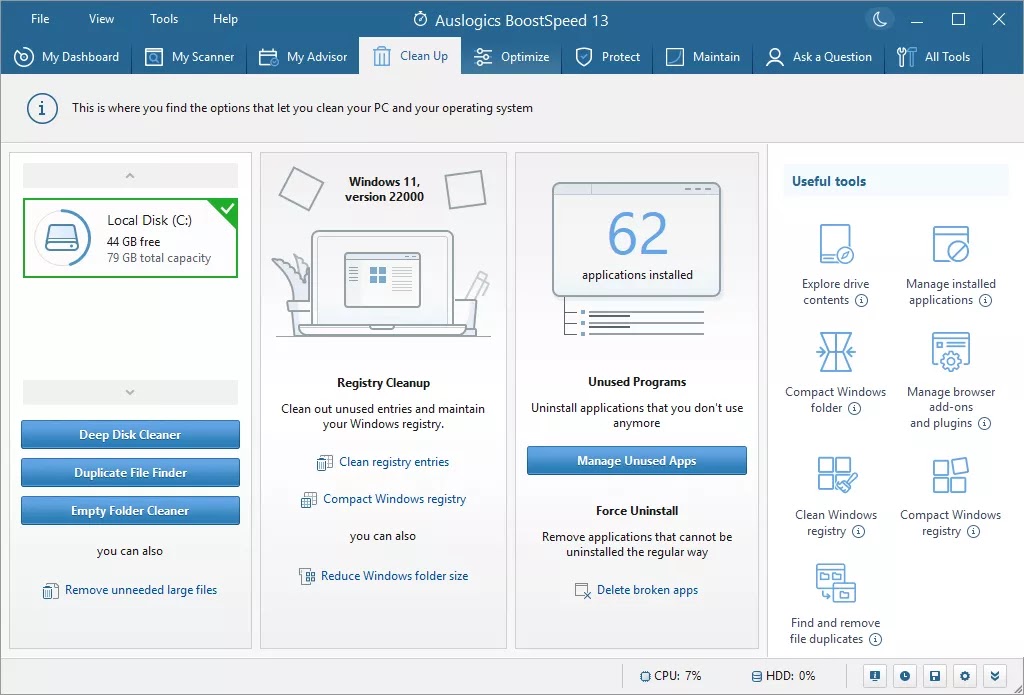This screenshot has width=1024, height=695.
Task: Click the Deep Disk Cleaner button
Action: tap(130, 435)
